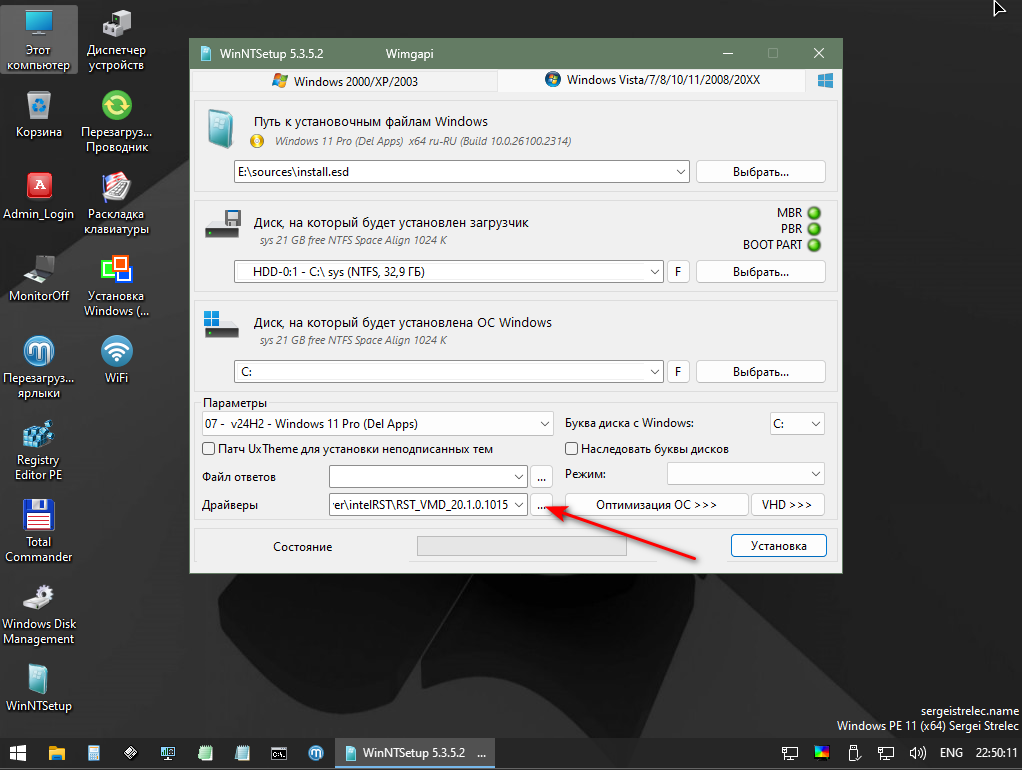Click the F button beside the boot disk
Viewport: 1022px width, 770px height.
(678, 272)
